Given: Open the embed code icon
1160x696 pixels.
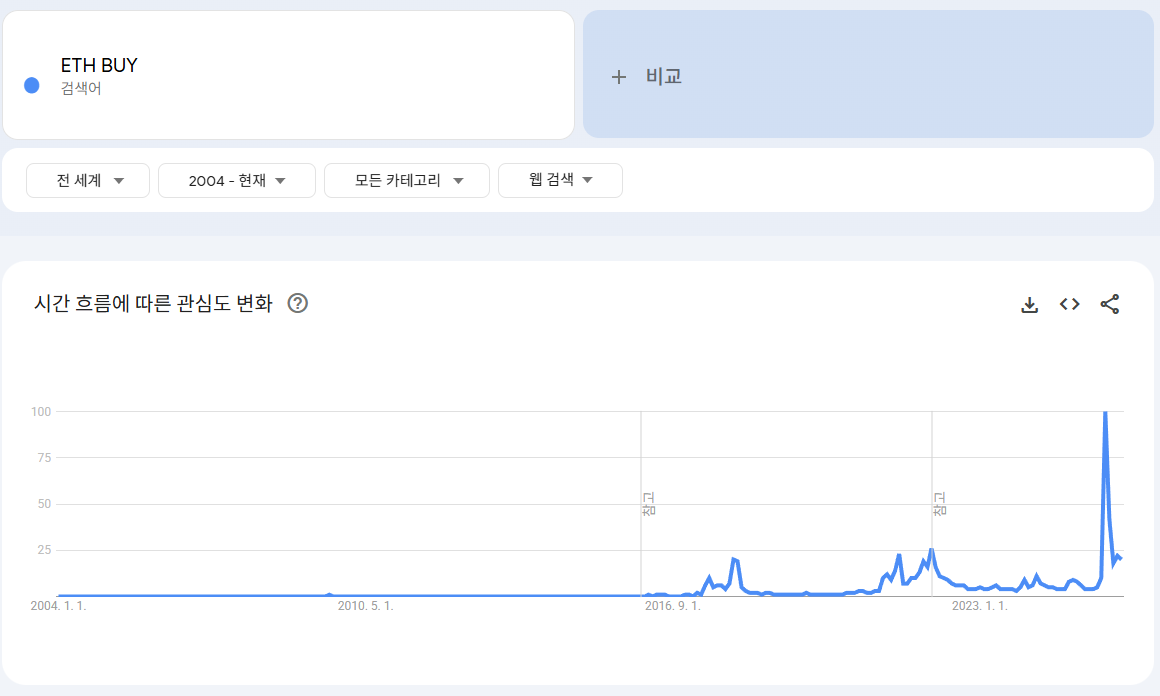Looking at the screenshot, I should pos(1070,304).
